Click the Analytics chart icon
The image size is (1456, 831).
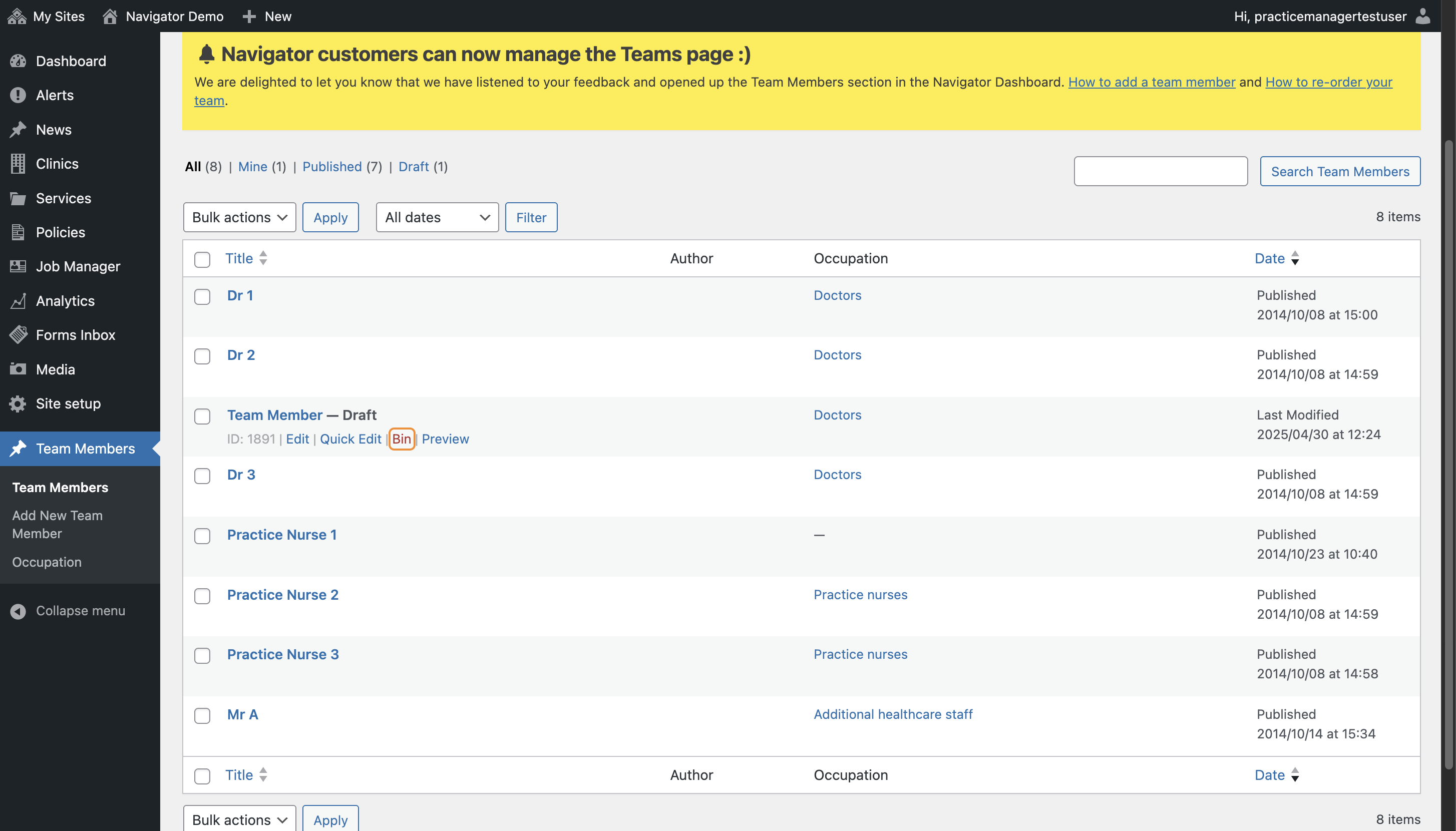(18, 301)
